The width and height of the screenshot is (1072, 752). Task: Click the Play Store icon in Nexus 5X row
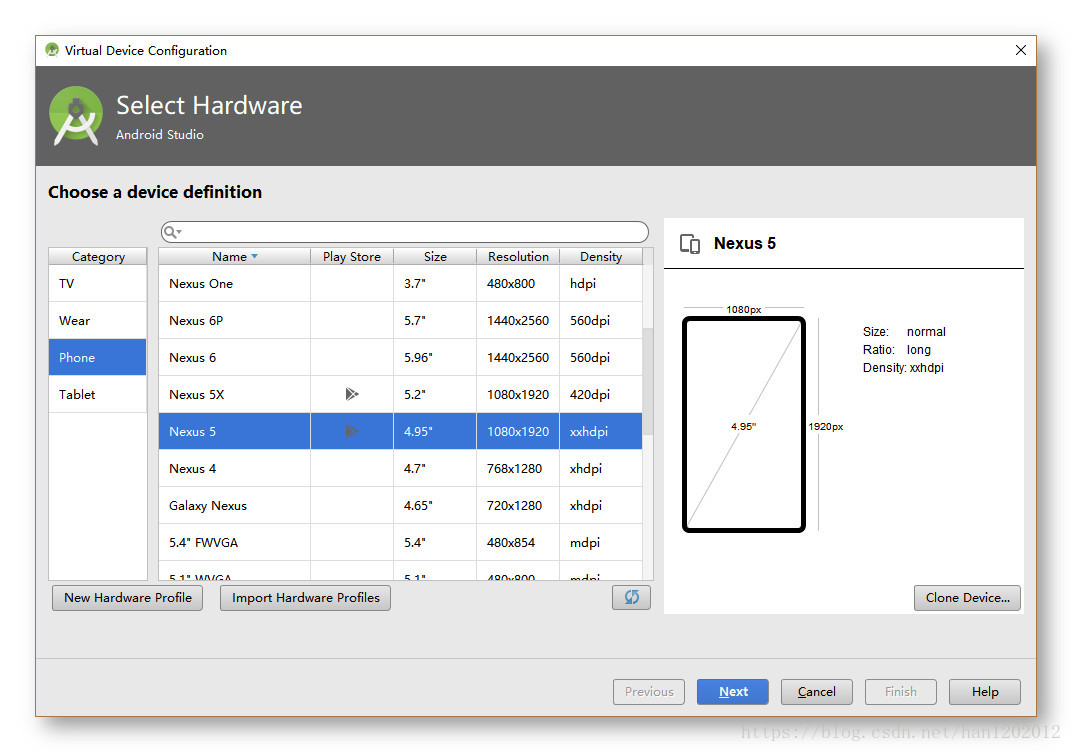351,394
